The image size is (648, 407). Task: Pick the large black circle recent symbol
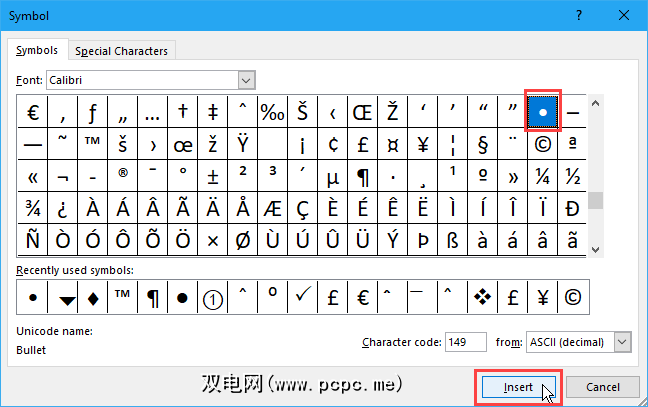(183, 297)
